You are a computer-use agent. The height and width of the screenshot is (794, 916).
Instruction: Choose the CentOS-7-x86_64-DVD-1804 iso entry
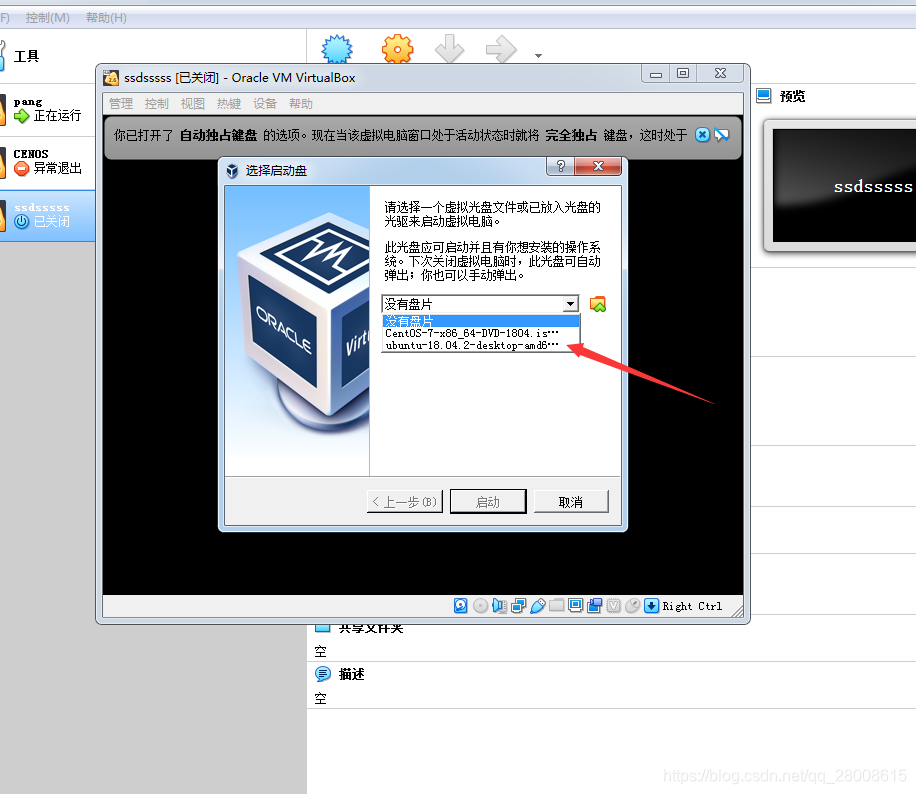[x=481, y=333]
